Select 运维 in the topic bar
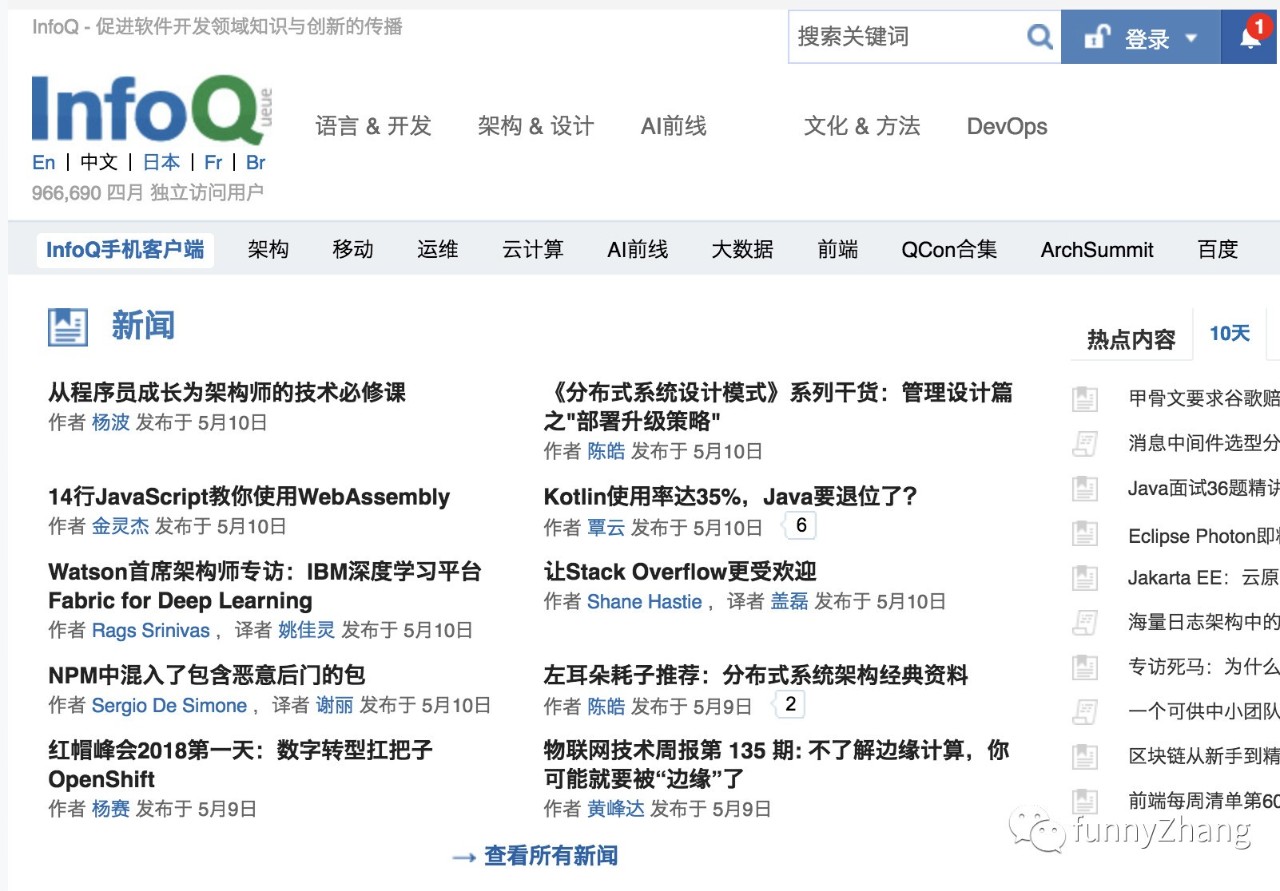 tap(438, 249)
